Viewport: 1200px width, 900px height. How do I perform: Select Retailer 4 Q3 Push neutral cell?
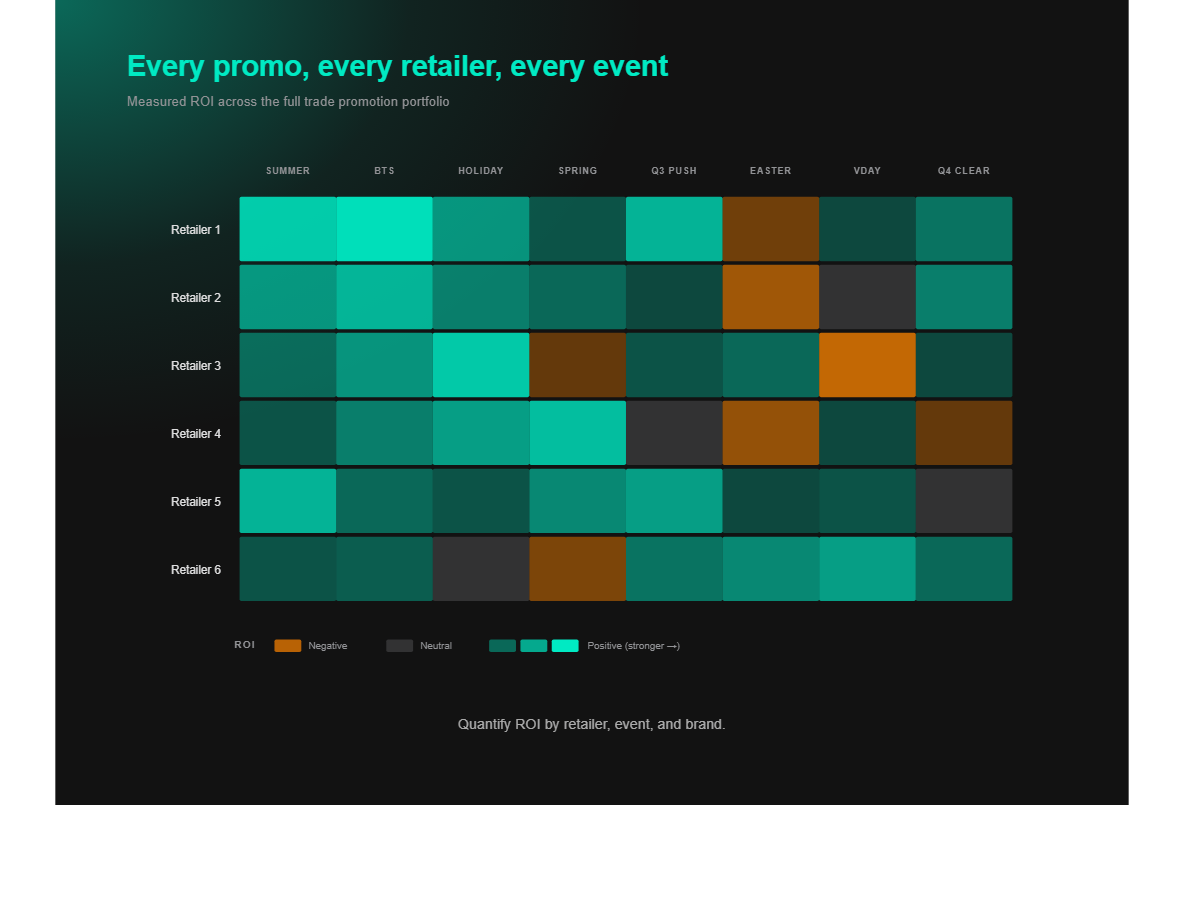coord(674,433)
